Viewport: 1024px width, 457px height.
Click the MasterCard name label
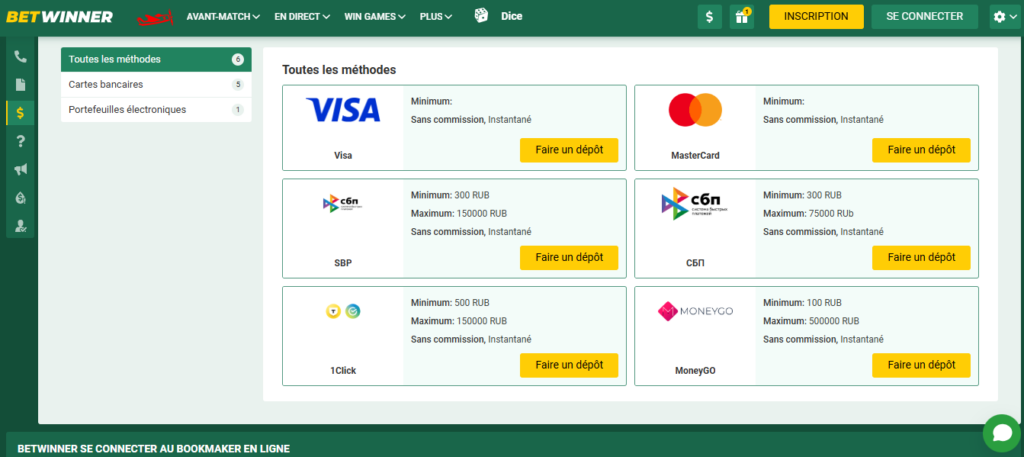coord(696,155)
